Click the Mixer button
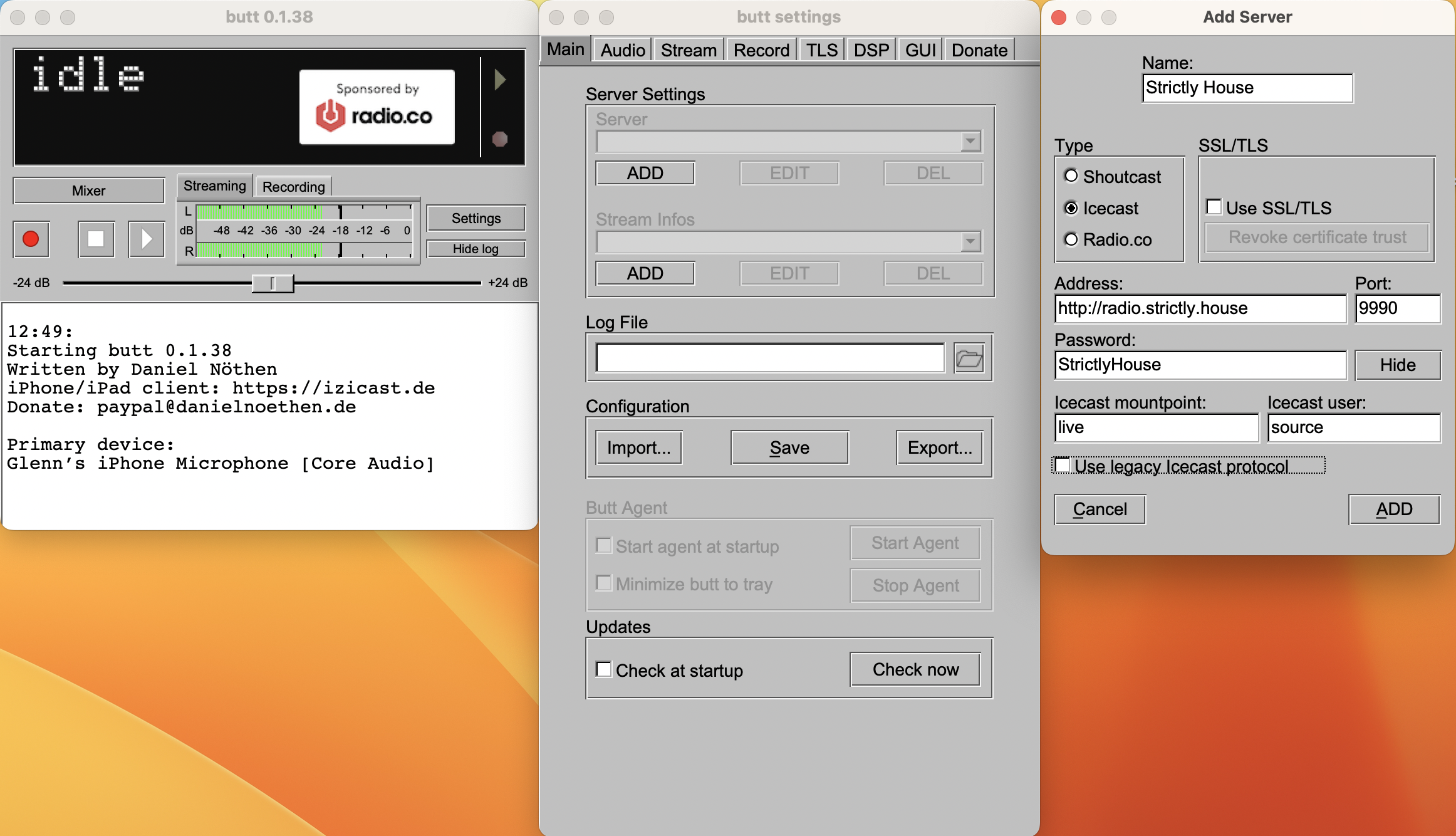1456x836 pixels. (x=89, y=191)
